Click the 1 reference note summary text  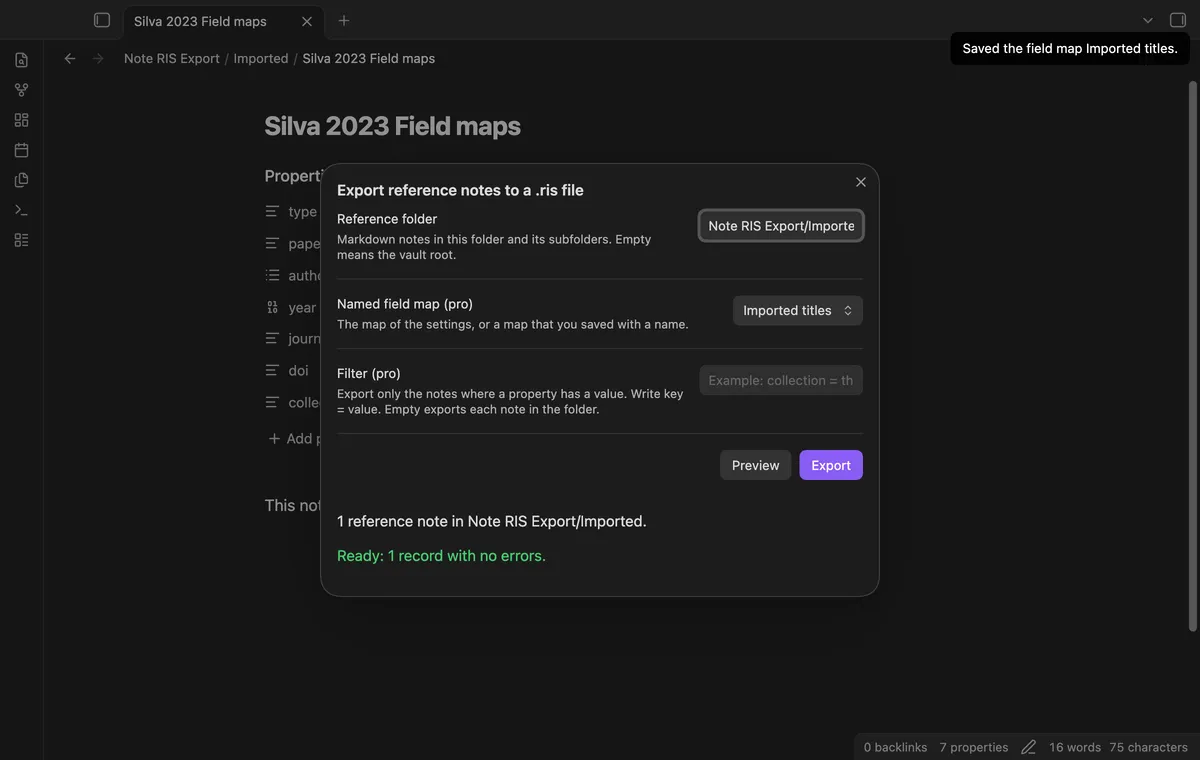[492, 521]
